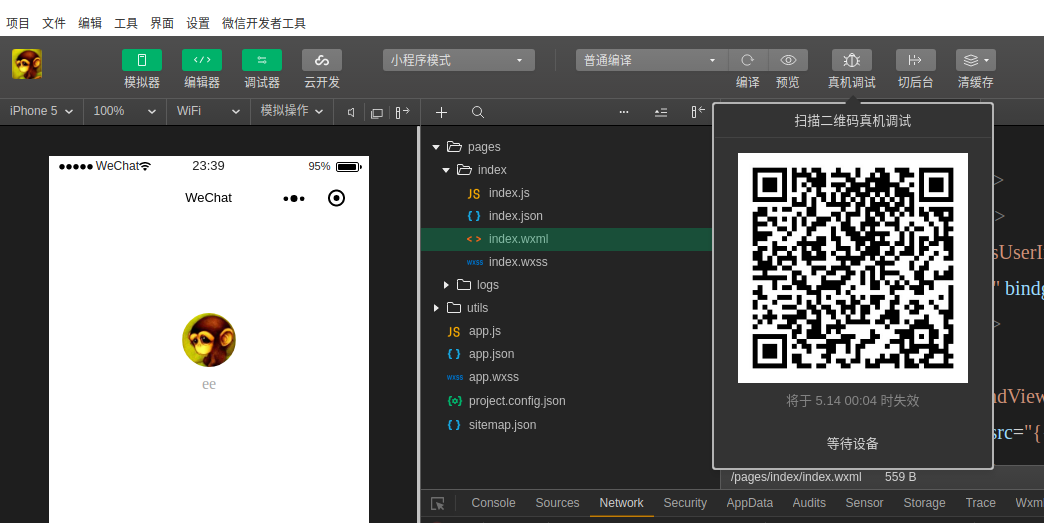Click the 等待设备 waiting text in popup
The height and width of the screenshot is (523, 1044).
[853, 444]
